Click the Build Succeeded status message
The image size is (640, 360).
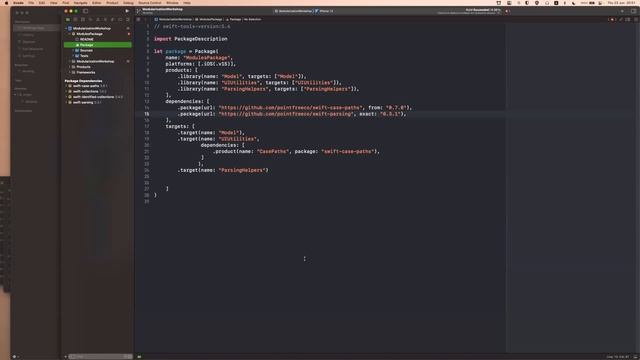click(483, 10)
